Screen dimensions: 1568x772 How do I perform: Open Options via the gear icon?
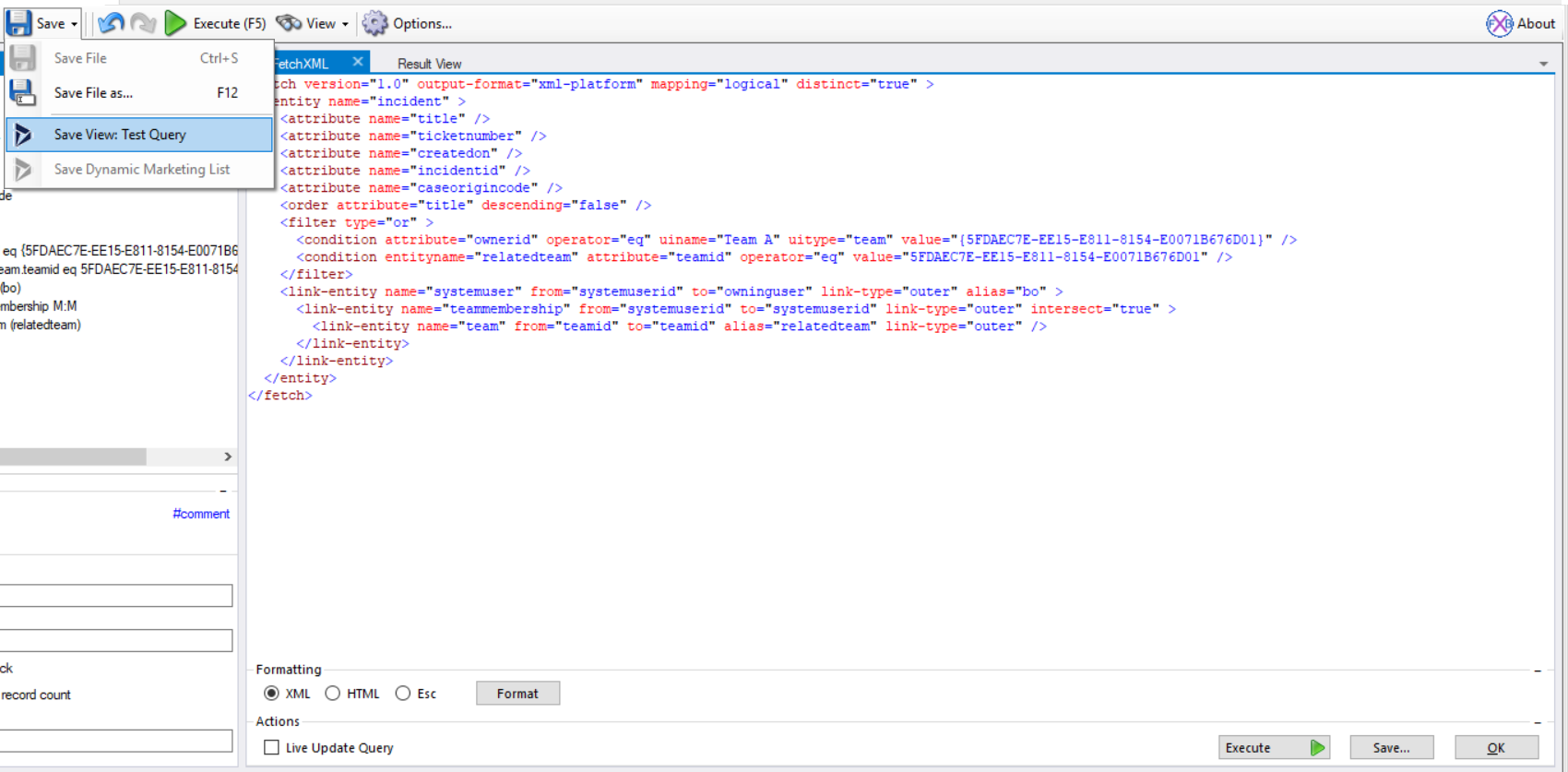[374, 23]
